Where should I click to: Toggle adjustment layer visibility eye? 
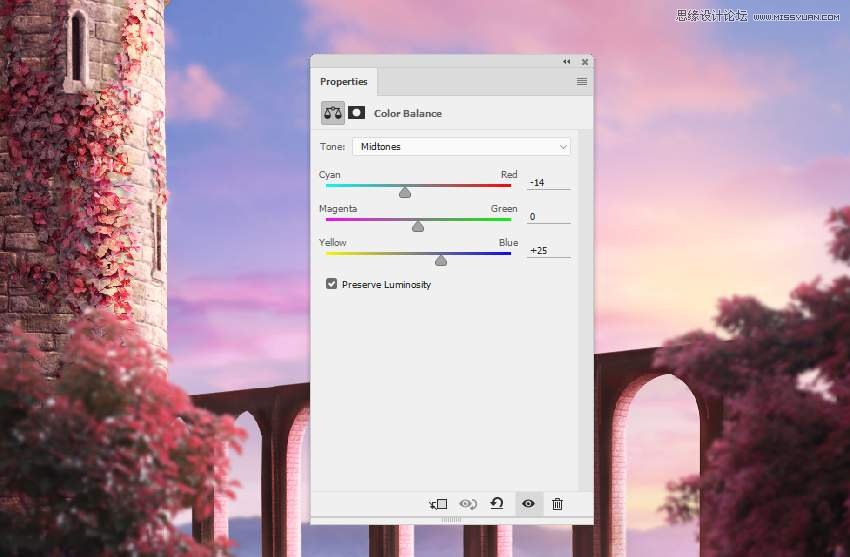(528, 504)
